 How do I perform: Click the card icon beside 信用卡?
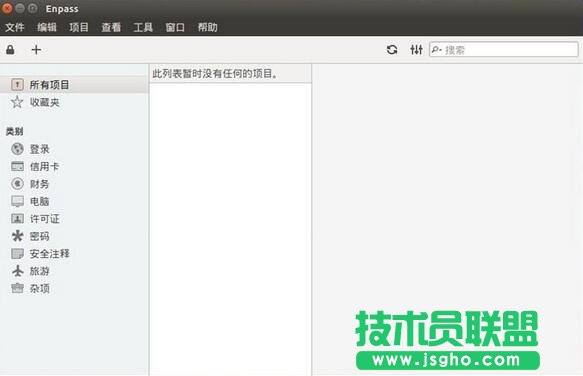pos(17,166)
